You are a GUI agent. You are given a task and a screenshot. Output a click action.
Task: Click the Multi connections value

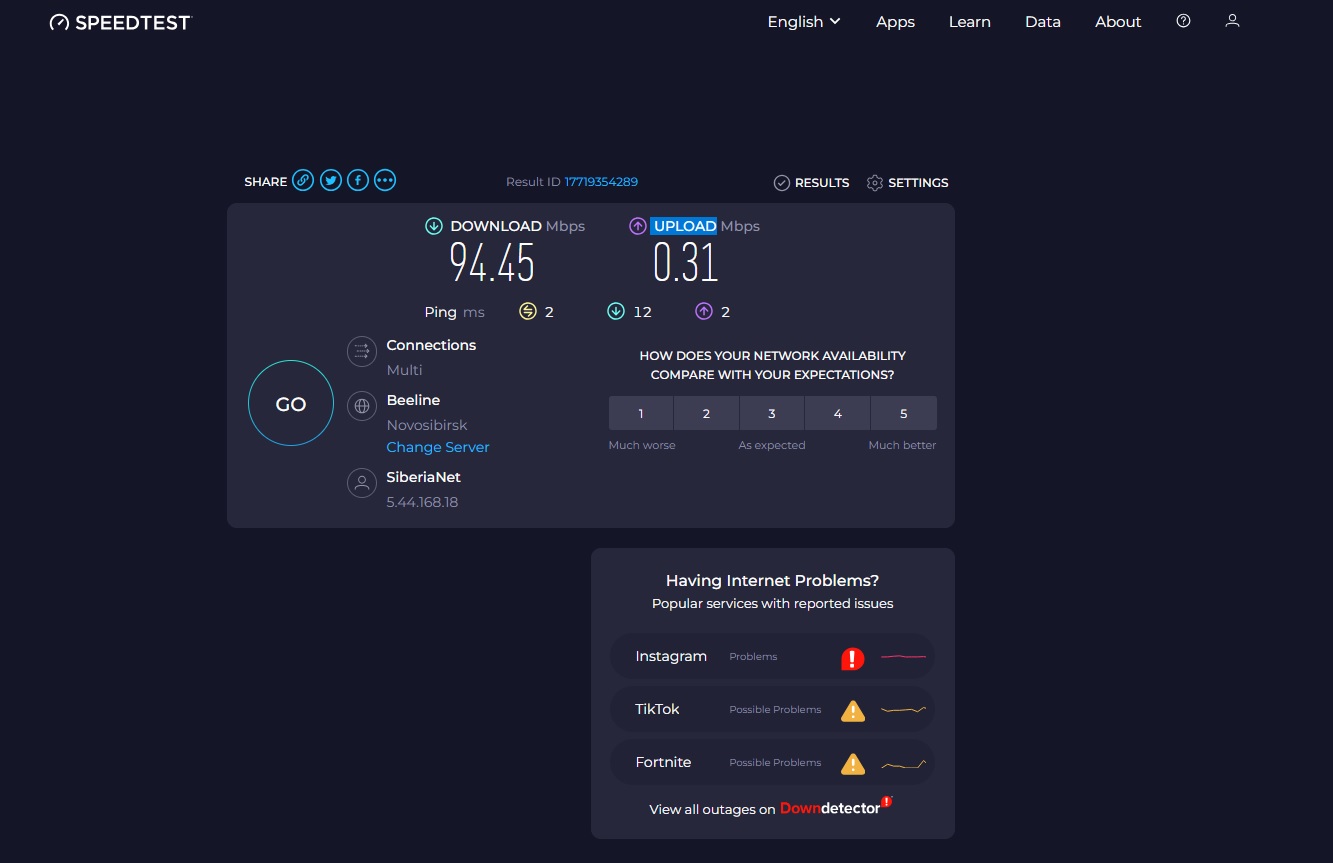tap(405, 370)
